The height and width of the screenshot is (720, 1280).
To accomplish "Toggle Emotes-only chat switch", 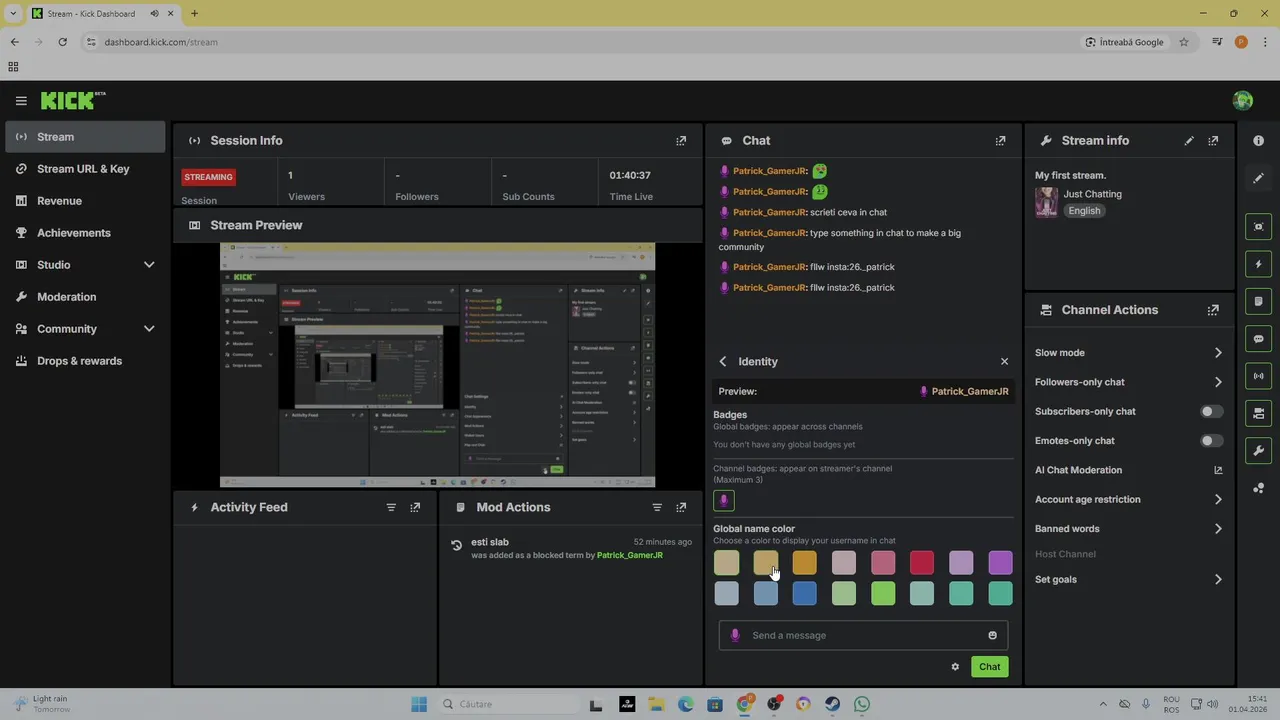I will (x=1211, y=441).
